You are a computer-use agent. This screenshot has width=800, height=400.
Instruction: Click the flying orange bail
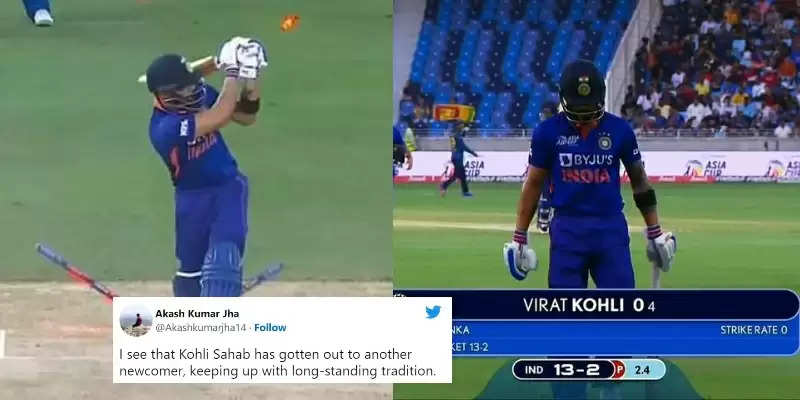pos(289,23)
